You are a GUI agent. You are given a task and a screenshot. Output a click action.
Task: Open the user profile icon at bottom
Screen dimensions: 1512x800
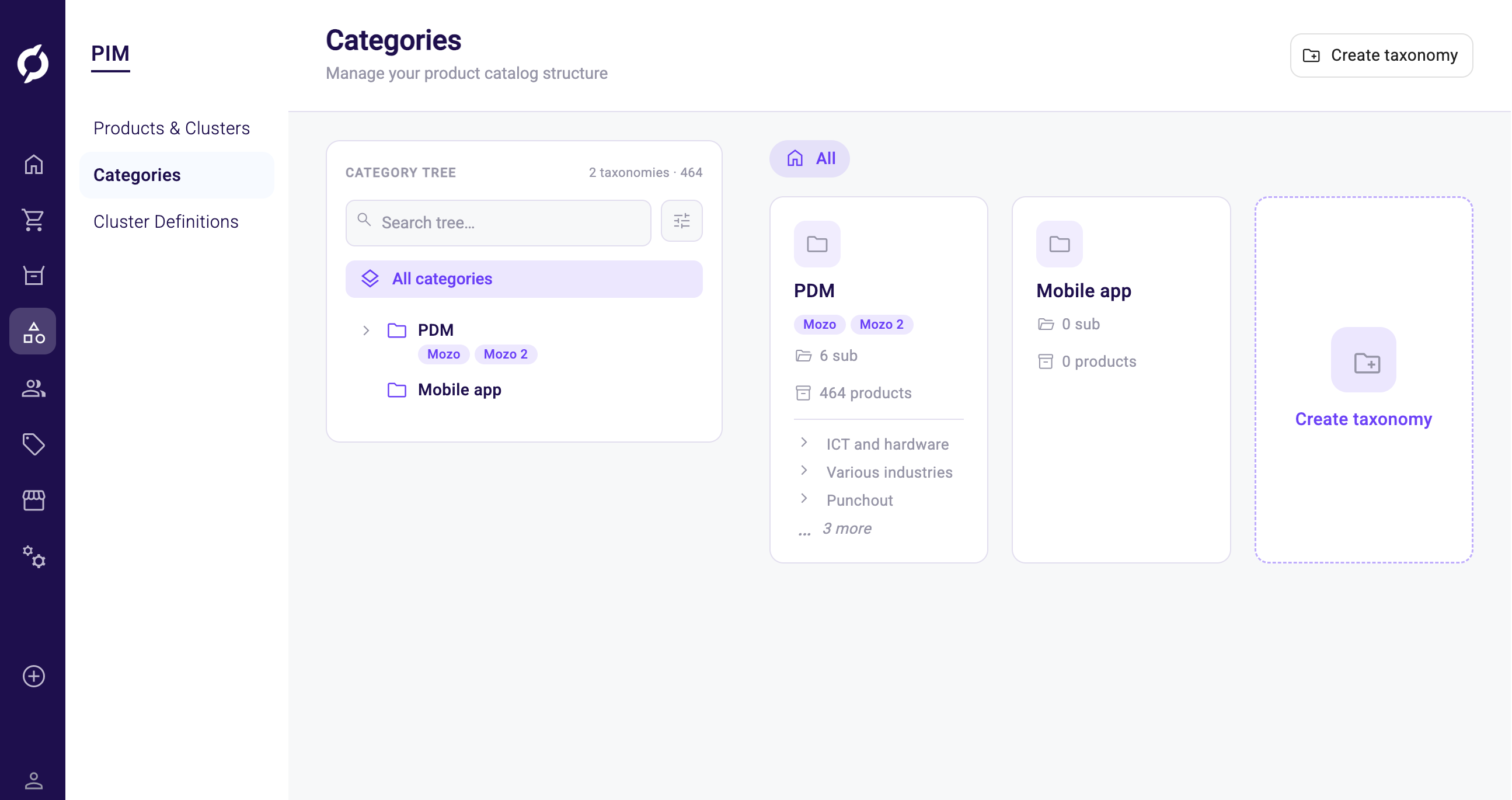(x=33, y=781)
